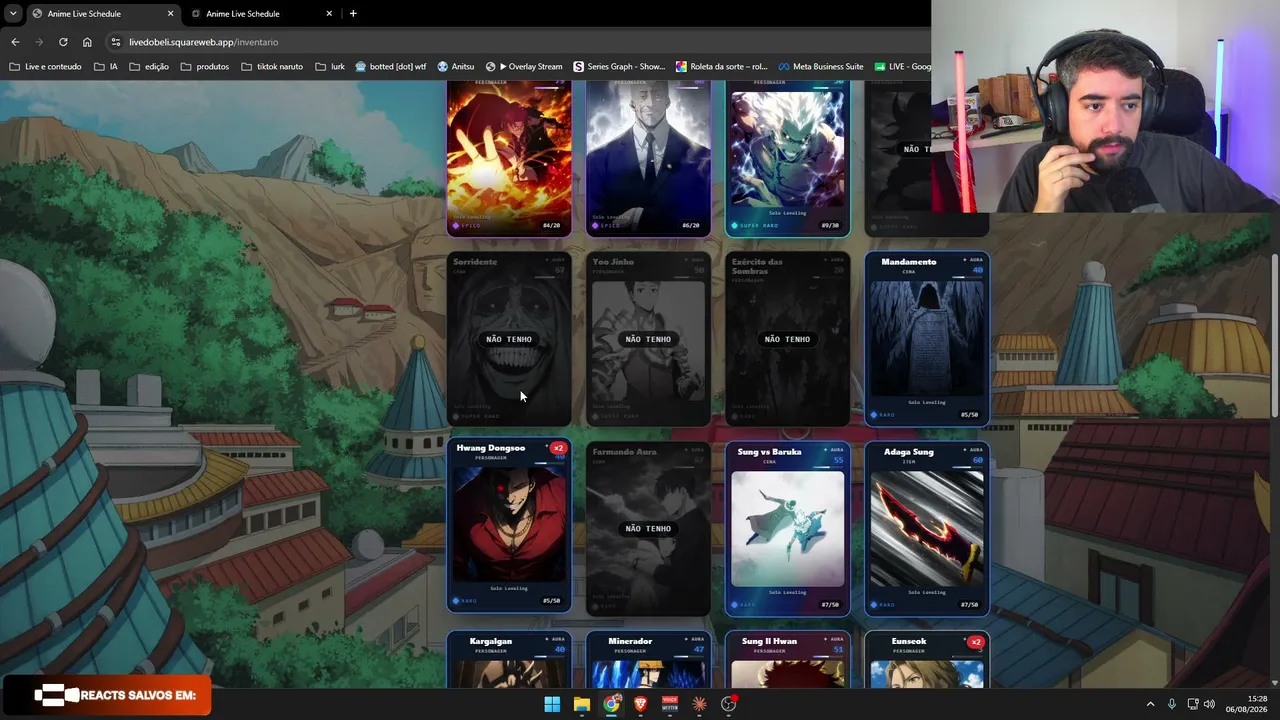Open the browser home page
1280x720 pixels.
pyautogui.click(x=87, y=42)
